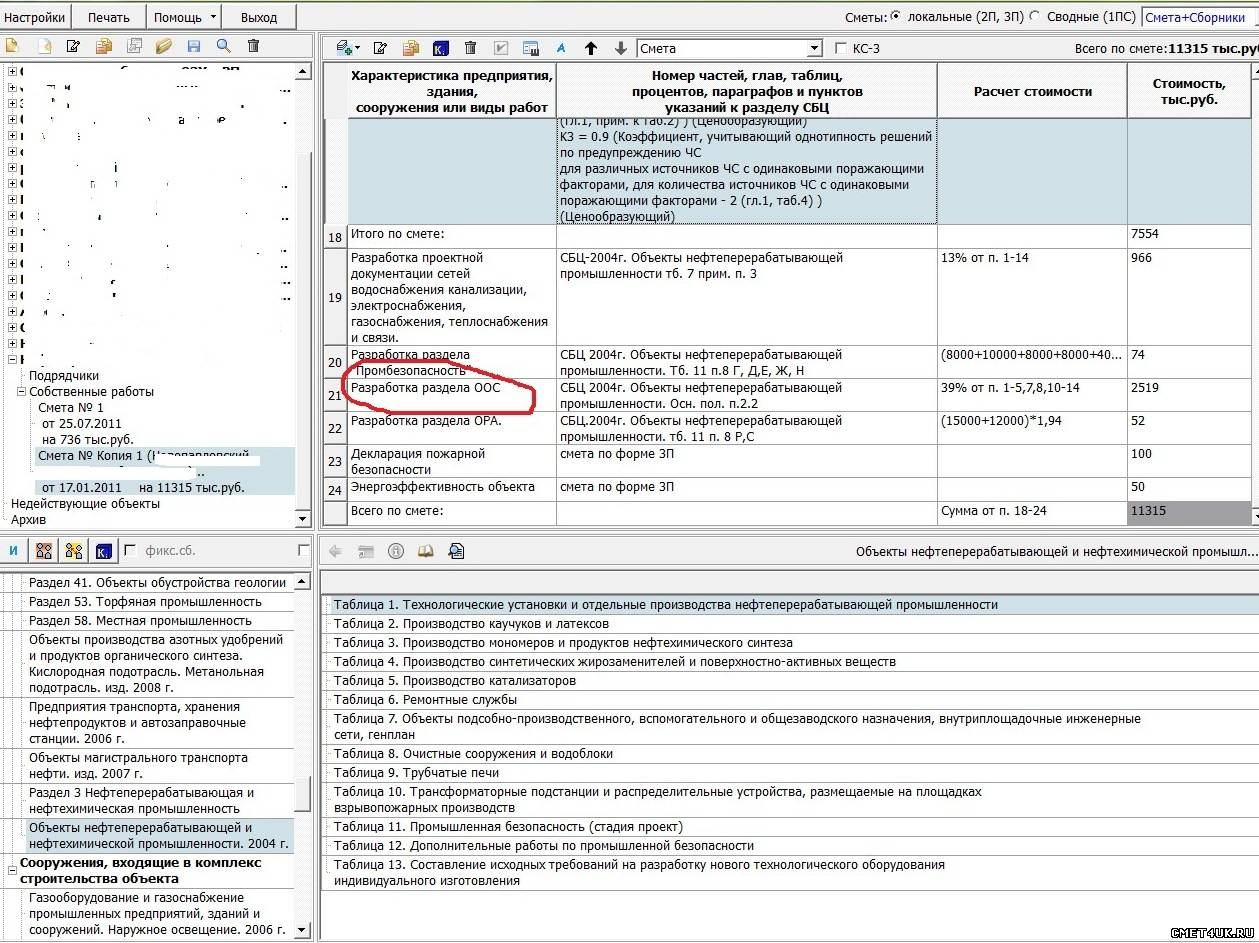Screen dimensions: 1259x943
Task: Click the floppy disk save icon
Action: (194, 46)
